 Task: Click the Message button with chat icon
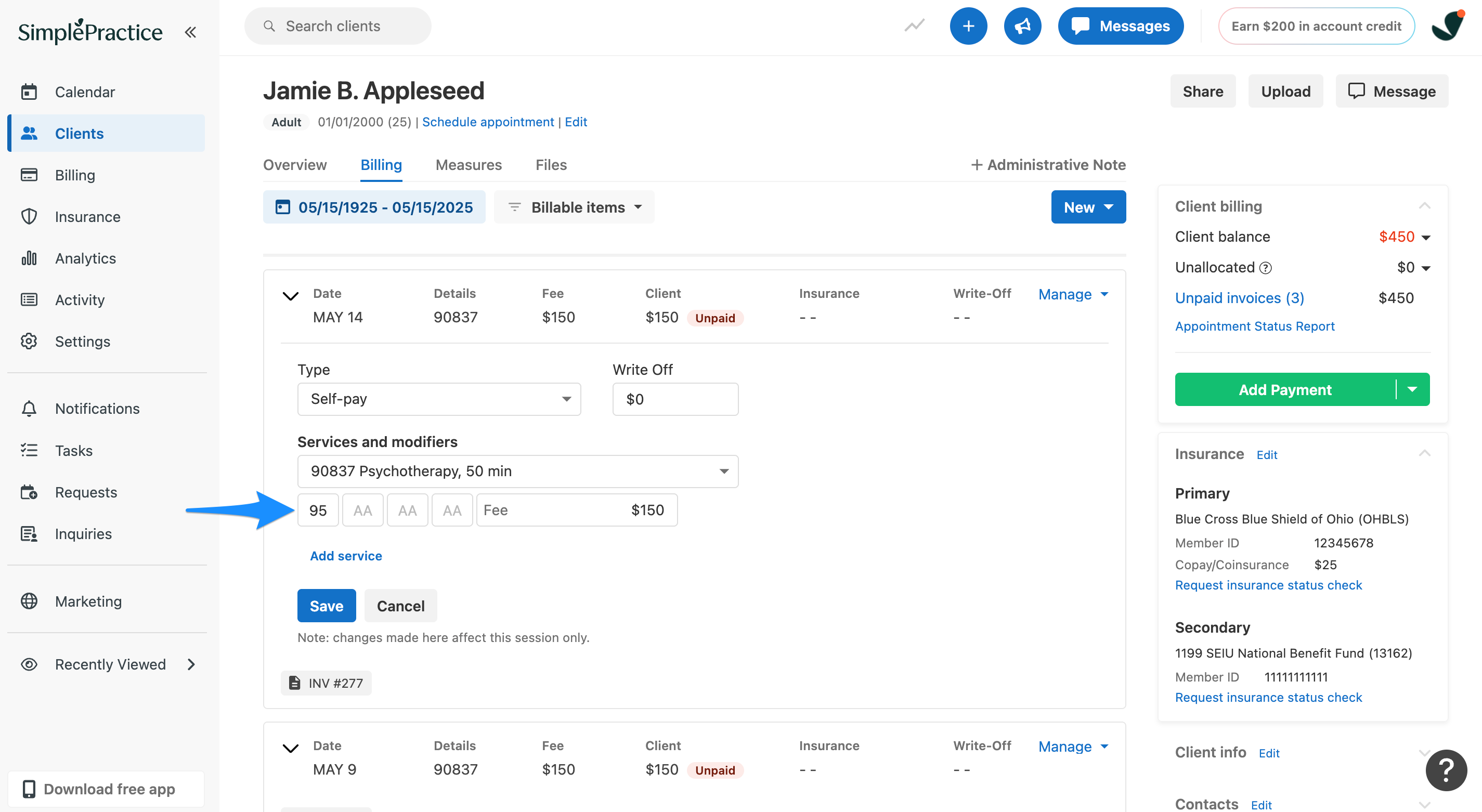coord(1392,91)
